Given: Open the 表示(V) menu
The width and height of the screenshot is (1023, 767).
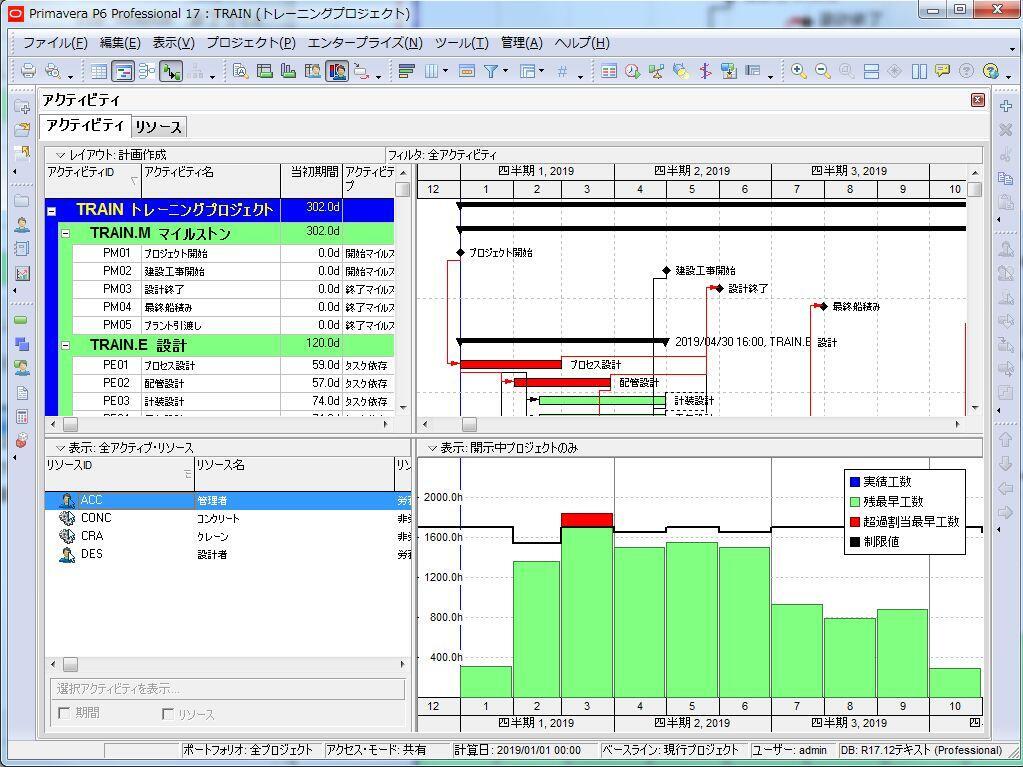Looking at the screenshot, I should [x=174, y=43].
